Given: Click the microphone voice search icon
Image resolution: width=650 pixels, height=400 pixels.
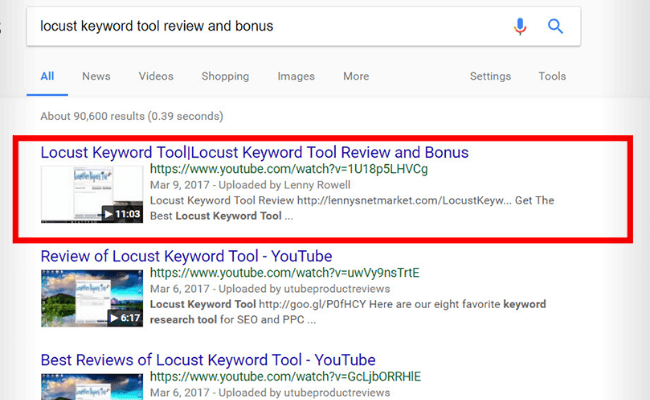Looking at the screenshot, I should tap(520, 27).
